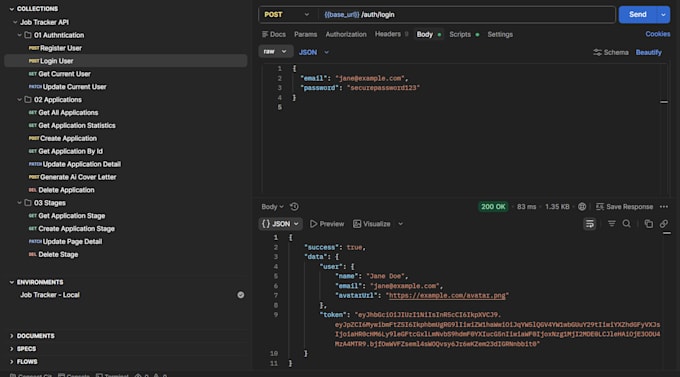
Task: Select the Login User request
Action: 126,61
